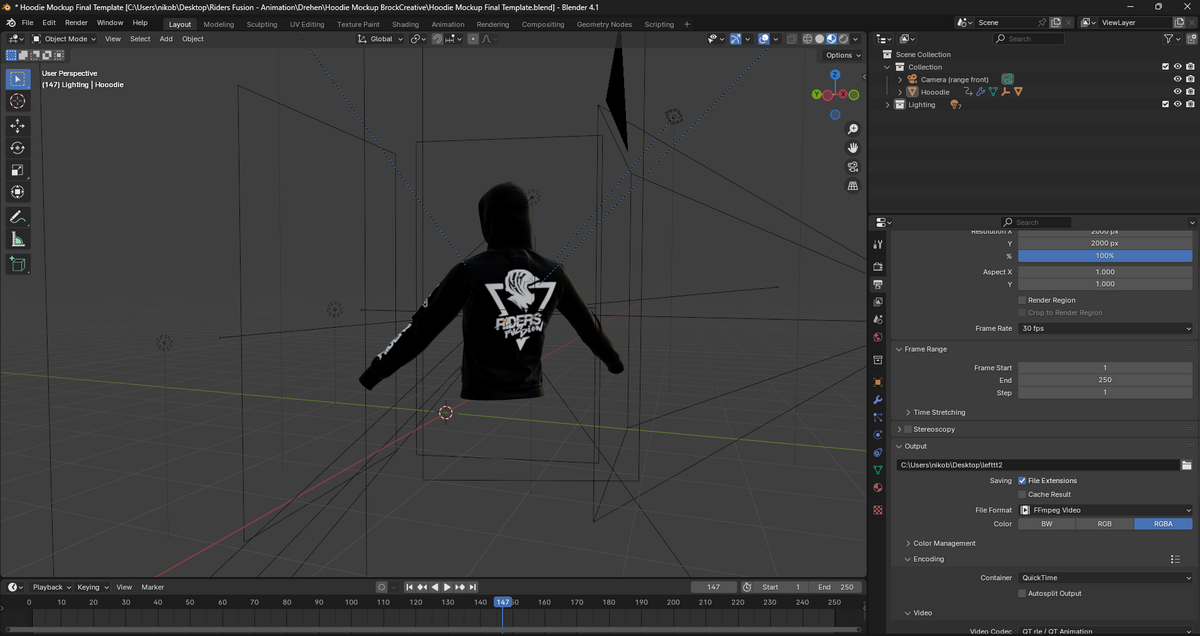Viewport: 1200px width, 636px height.
Task: Click the folder icon for output path
Action: [x=1187, y=465]
